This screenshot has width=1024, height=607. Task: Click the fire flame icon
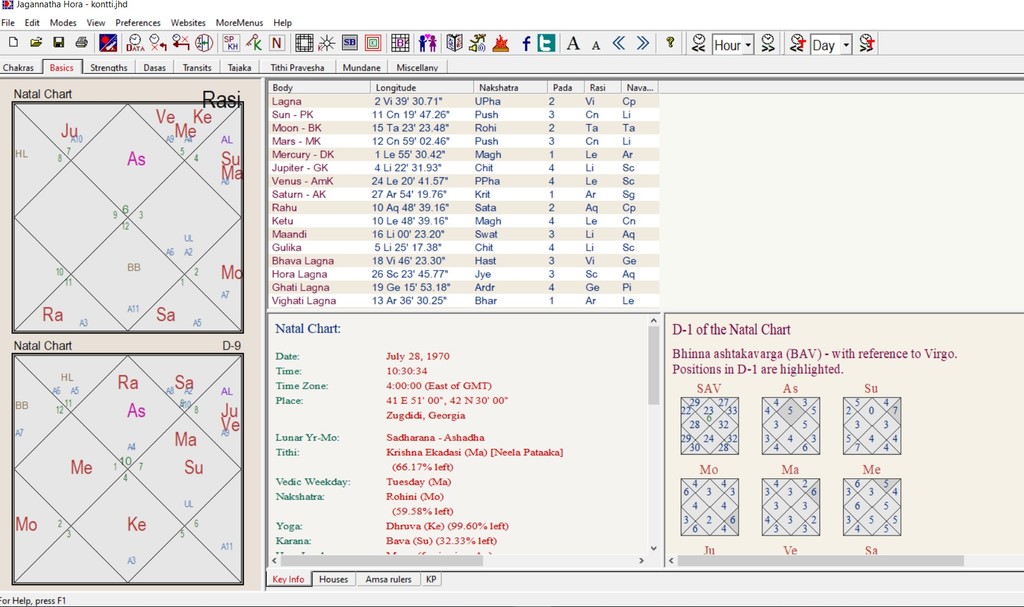(500, 43)
